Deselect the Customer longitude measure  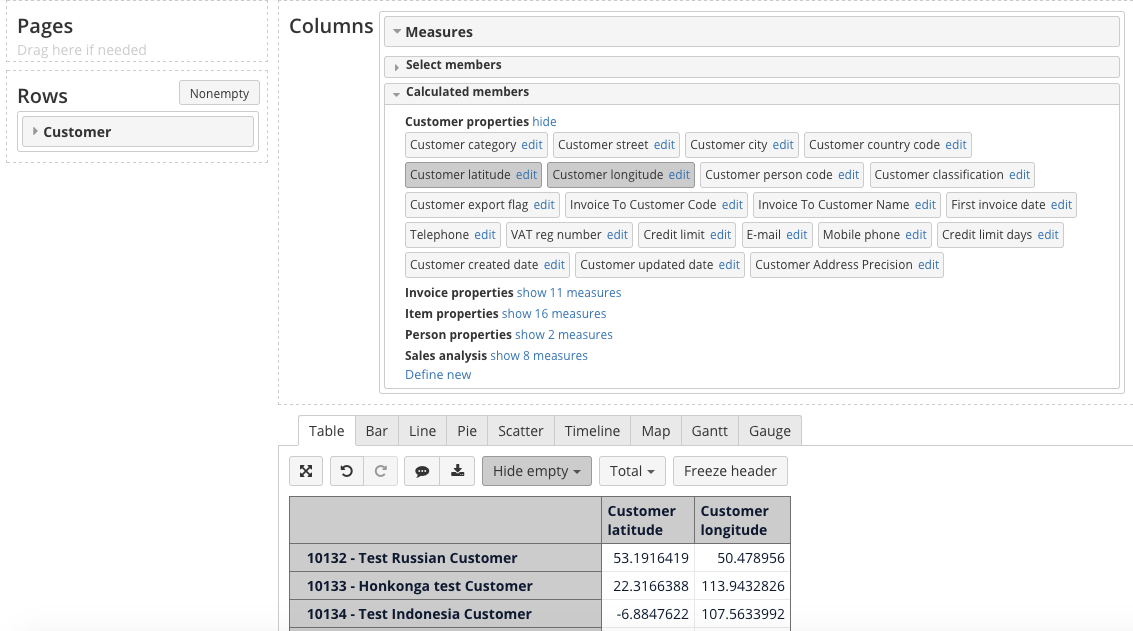pos(607,175)
